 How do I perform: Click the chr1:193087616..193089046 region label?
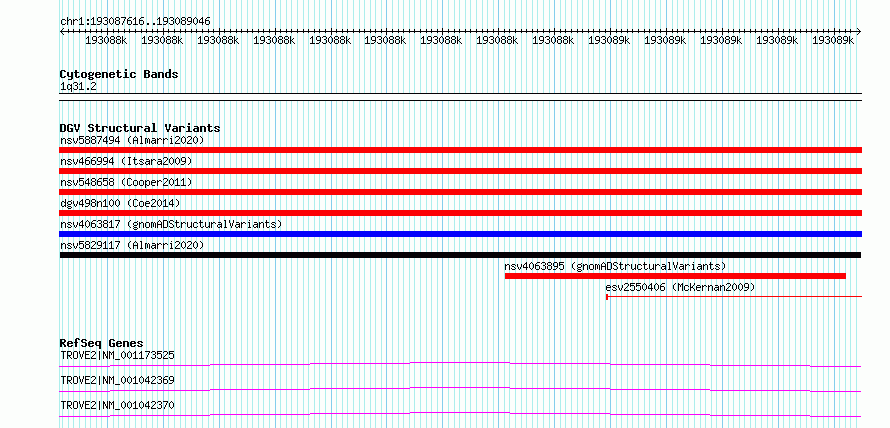pyautogui.click(x=135, y=21)
